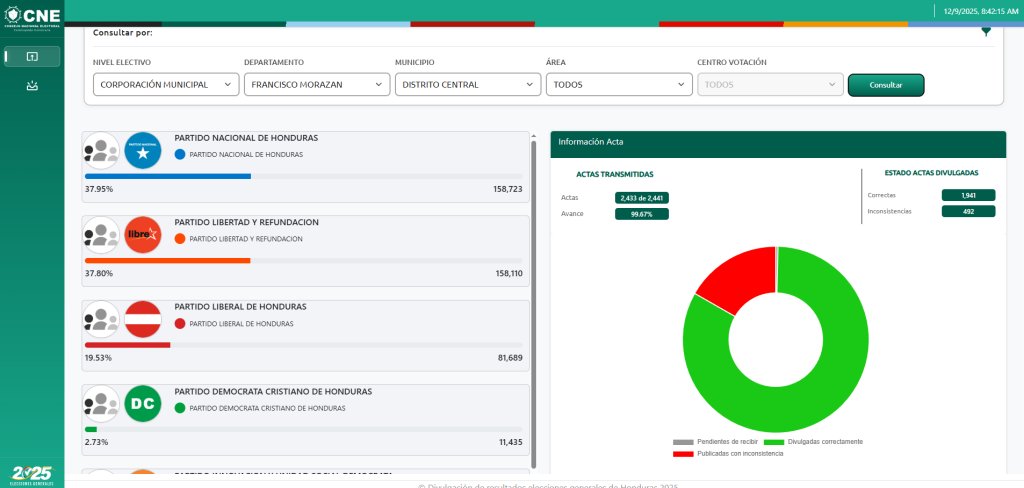Click the party results list scrollbar
The image size is (1024, 488).
534,300
